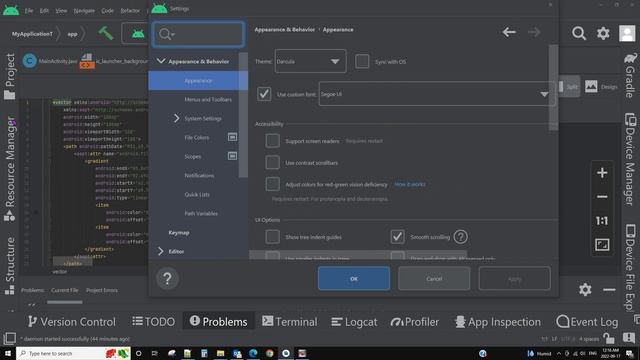Click the Settings search field

[x=198, y=34]
